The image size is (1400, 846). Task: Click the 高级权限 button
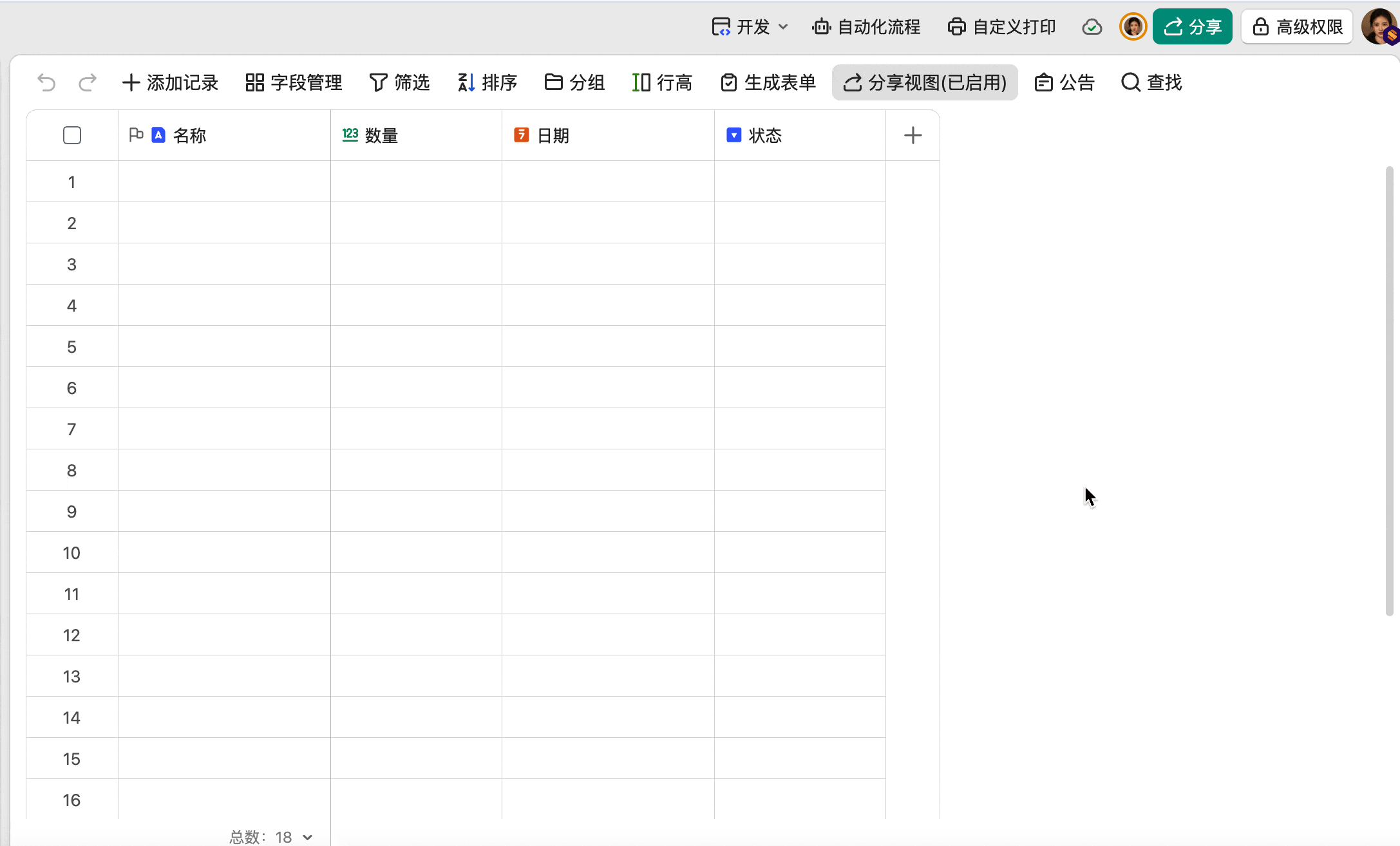click(1297, 27)
